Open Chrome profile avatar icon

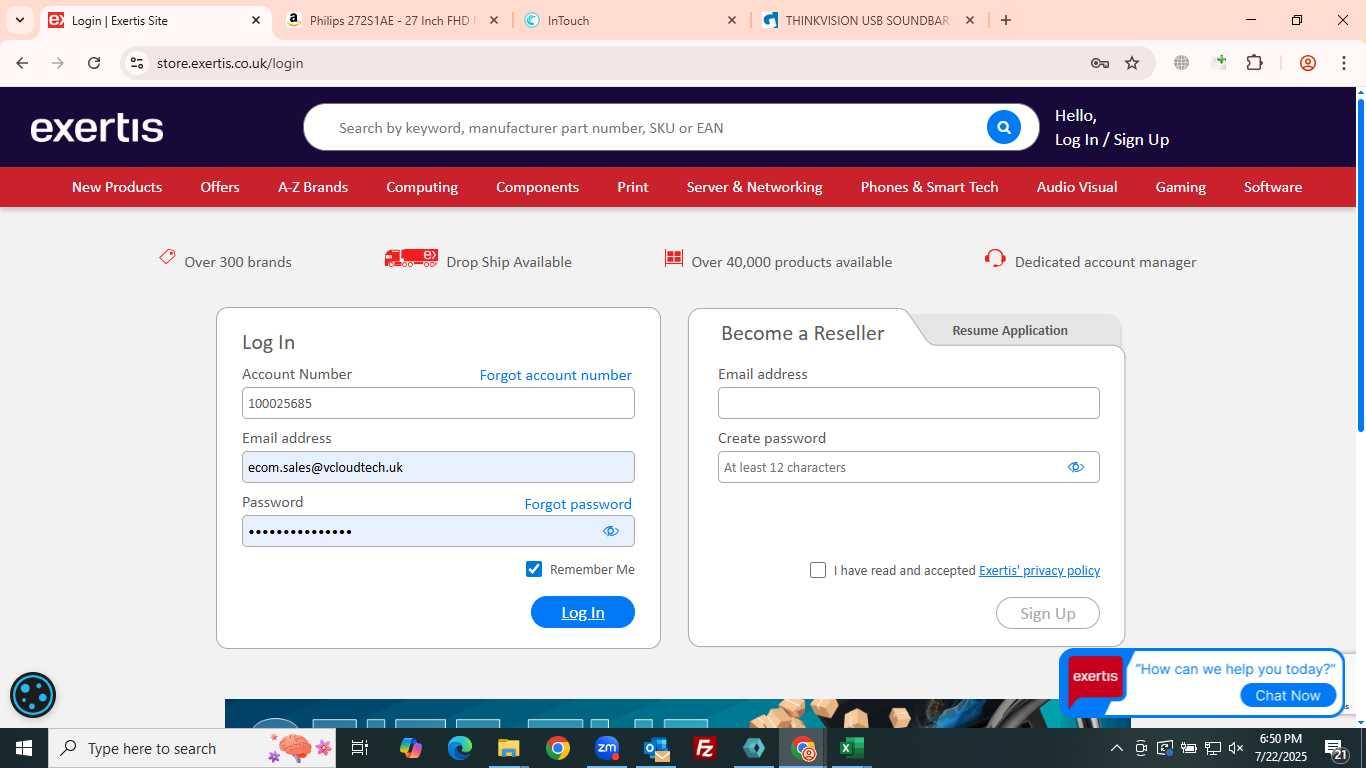click(1308, 63)
